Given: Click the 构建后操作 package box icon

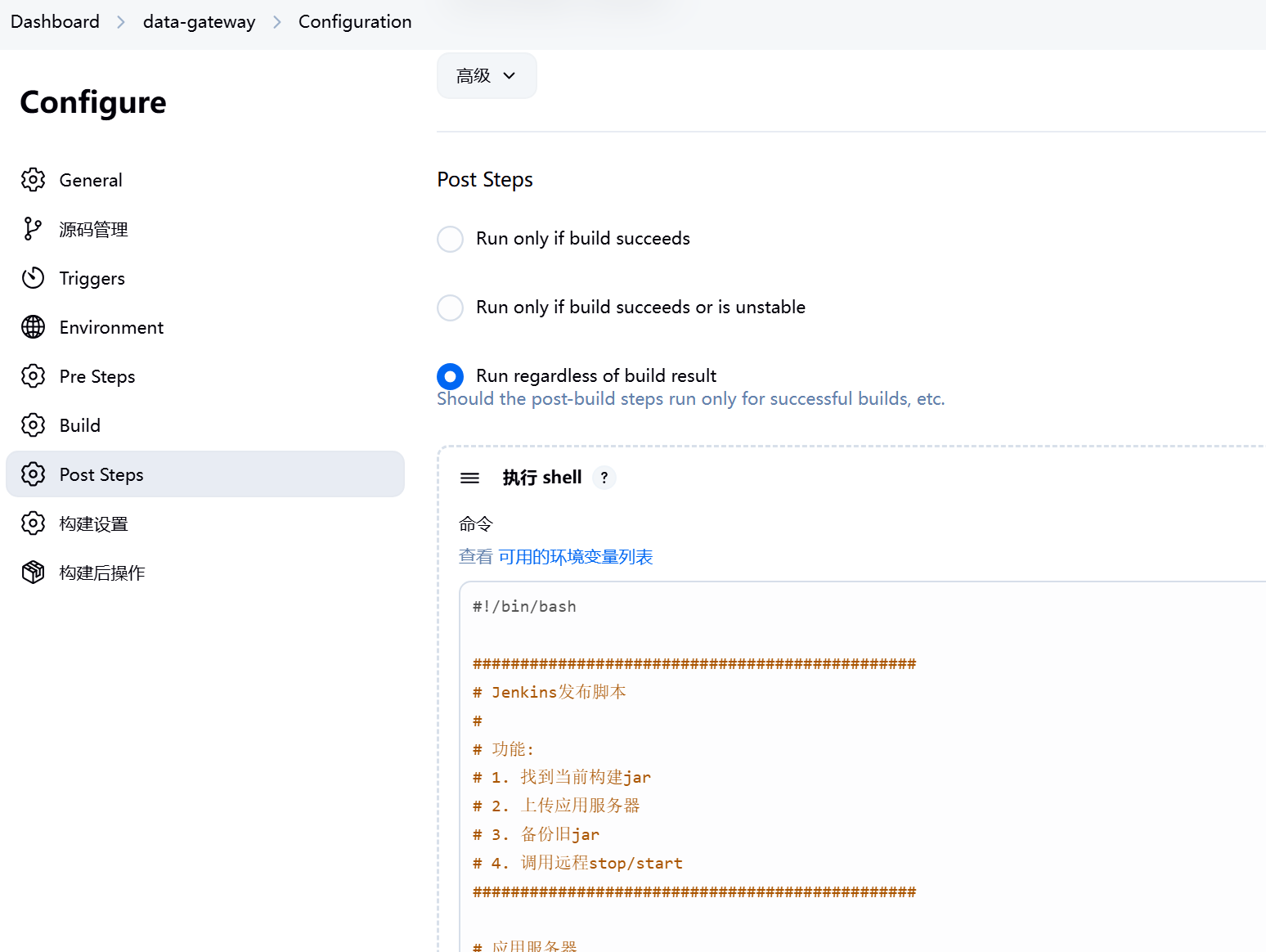Looking at the screenshot, I should pos(33,573).
